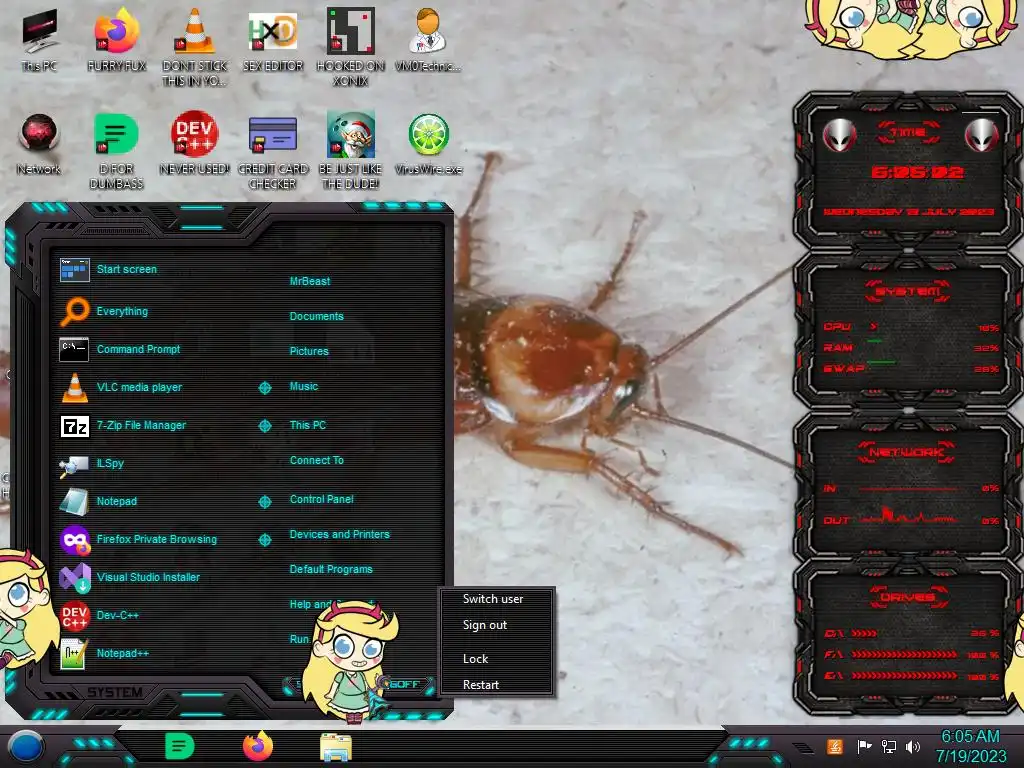
Task: Open the green D app on taskbar
Action: pyautogui.click(x=180, y=746)
